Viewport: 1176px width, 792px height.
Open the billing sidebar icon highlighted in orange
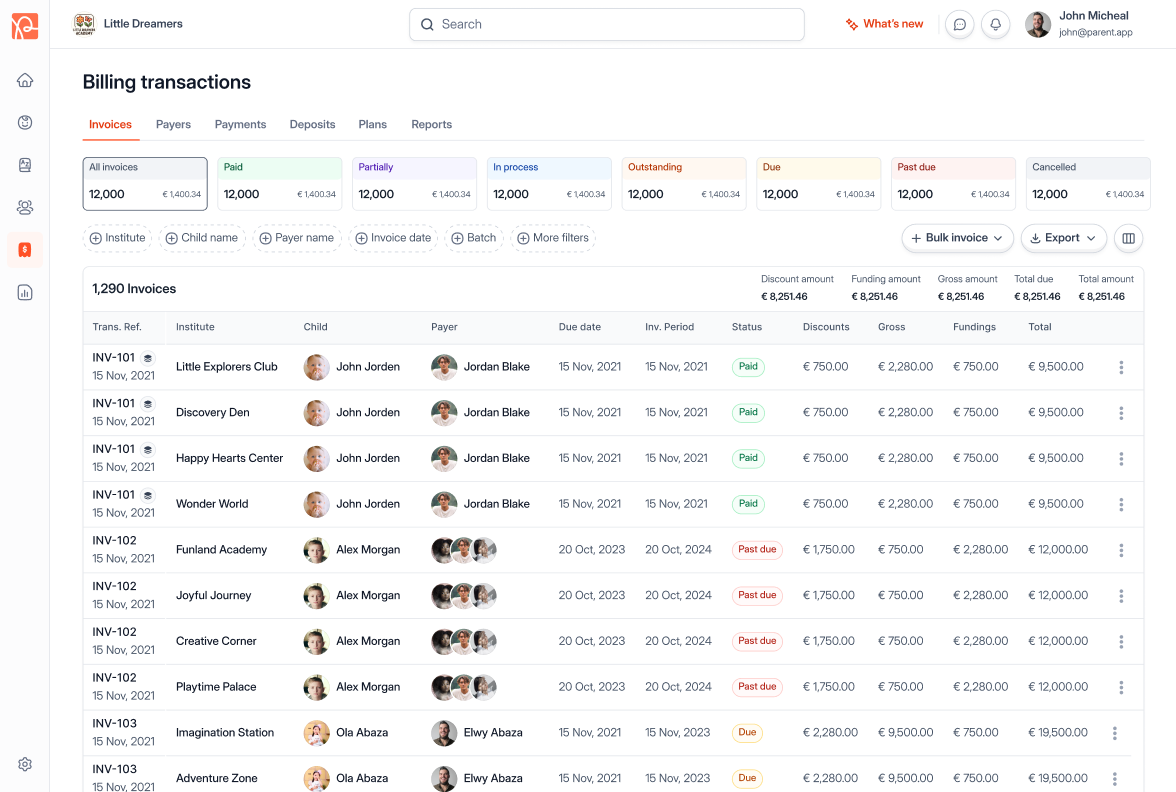[24, 250]
